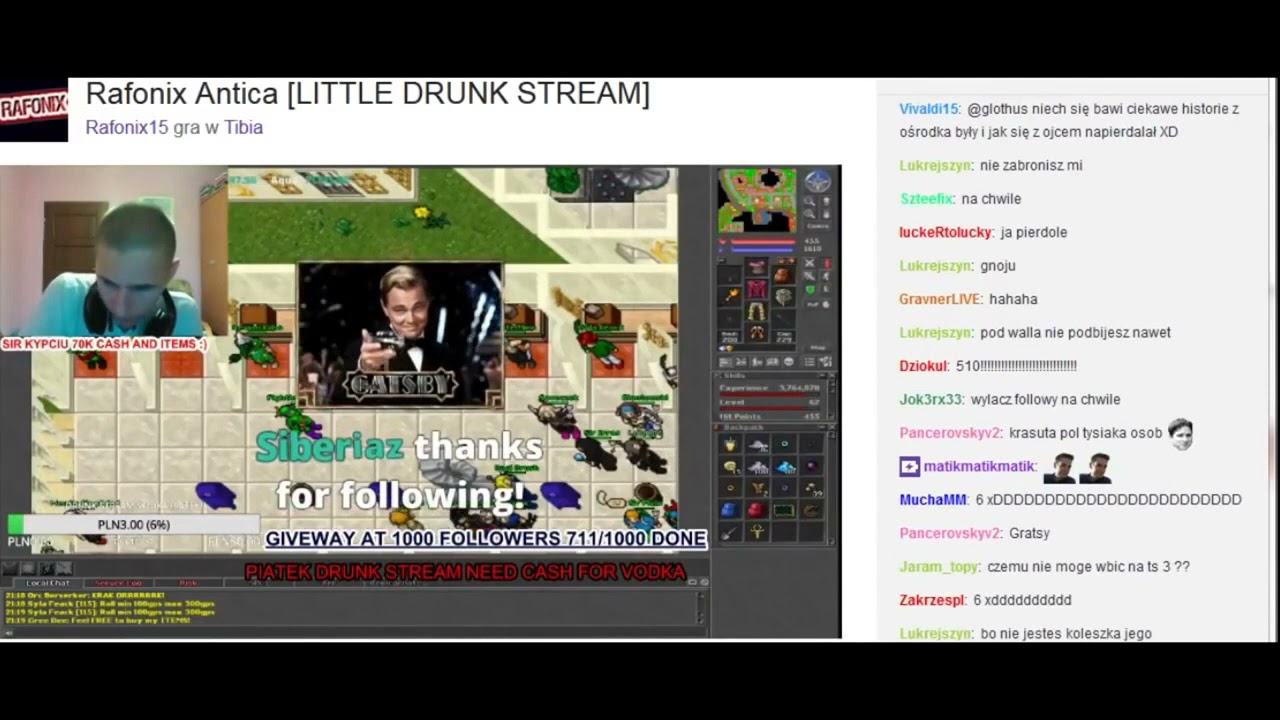This screenshot has height=720, width=1280.
Task: Click the minimap compass rose
Action: tap(818, 181)
